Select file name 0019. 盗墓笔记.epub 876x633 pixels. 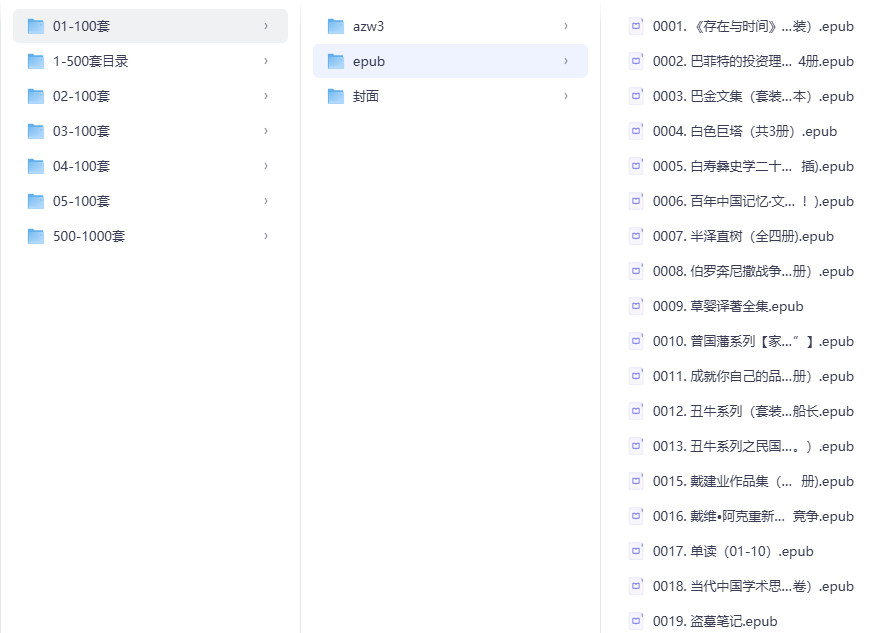(715, 621)
